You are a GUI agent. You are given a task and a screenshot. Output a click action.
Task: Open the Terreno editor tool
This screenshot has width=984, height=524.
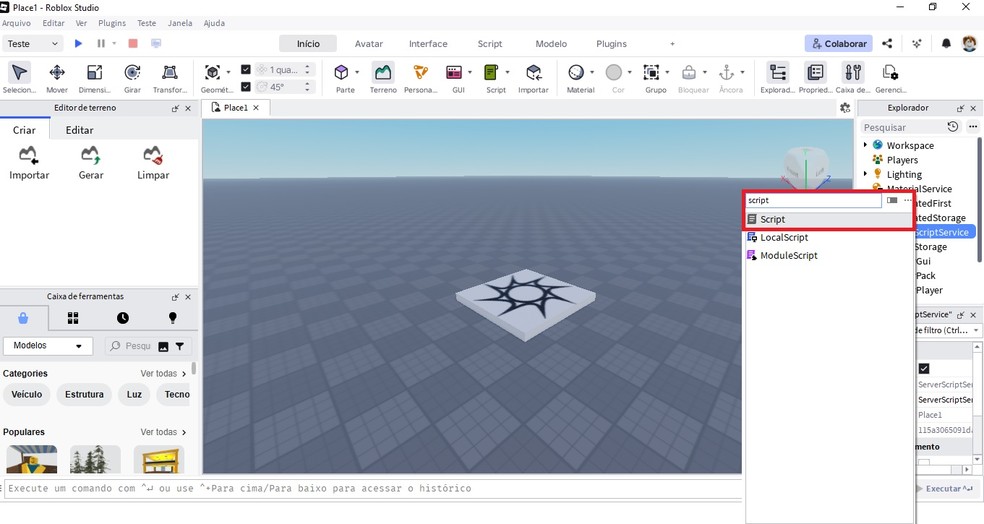[x=383, y=78]
